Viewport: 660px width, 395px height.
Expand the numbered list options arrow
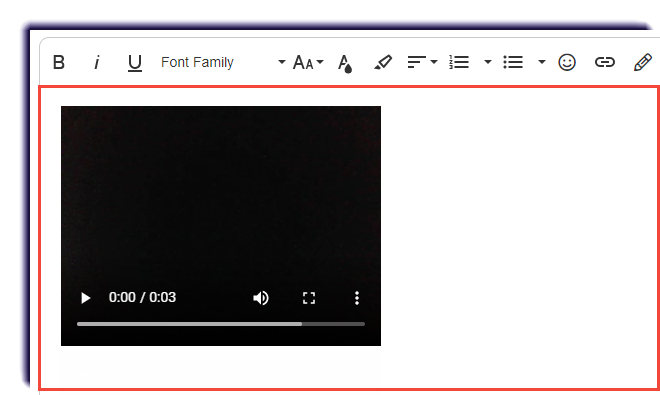coord(488,62)
